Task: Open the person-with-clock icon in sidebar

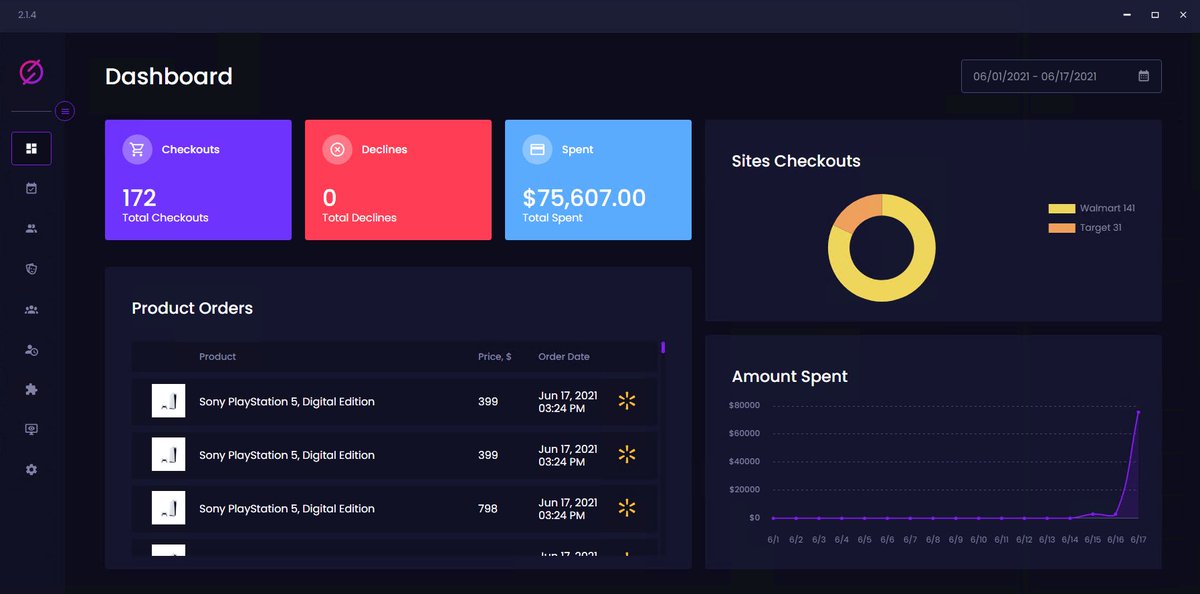Action: [x=32, y=350]
